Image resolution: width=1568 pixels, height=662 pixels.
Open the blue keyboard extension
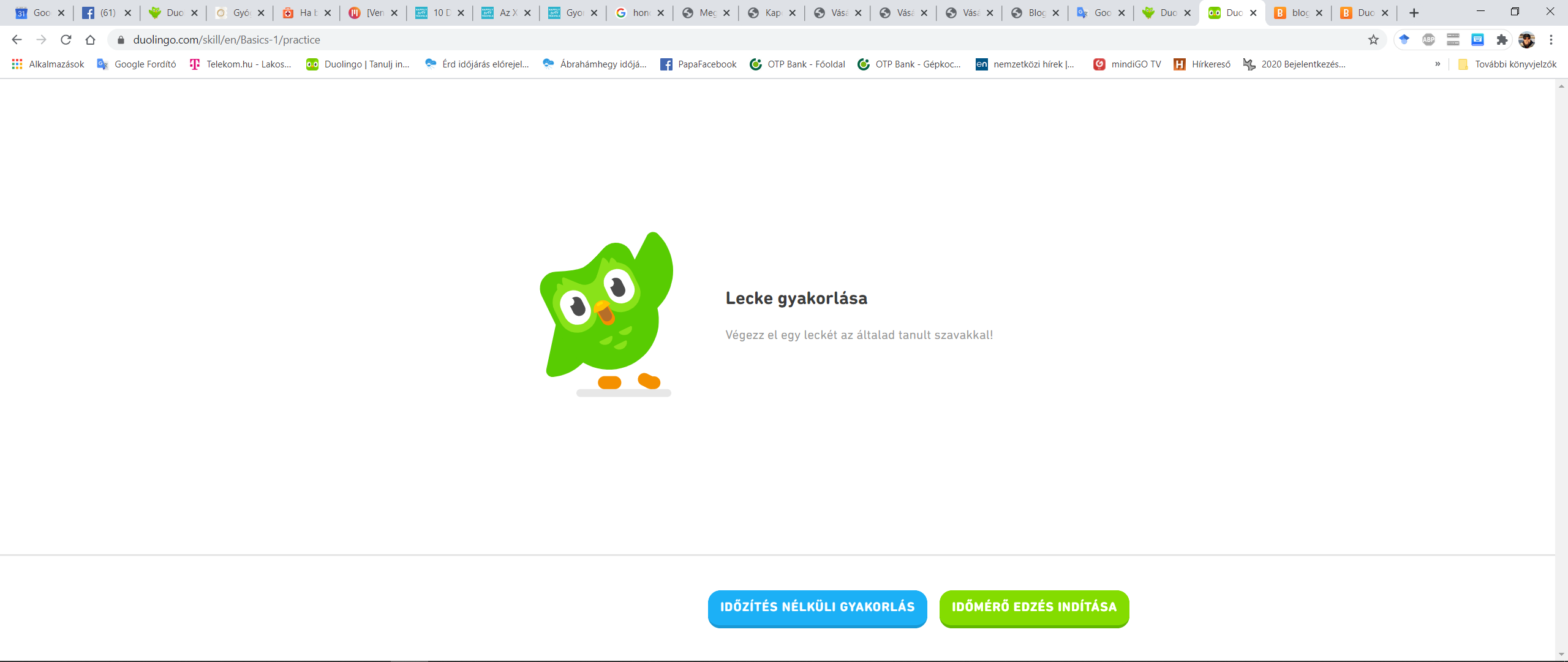pos(1477,40)
